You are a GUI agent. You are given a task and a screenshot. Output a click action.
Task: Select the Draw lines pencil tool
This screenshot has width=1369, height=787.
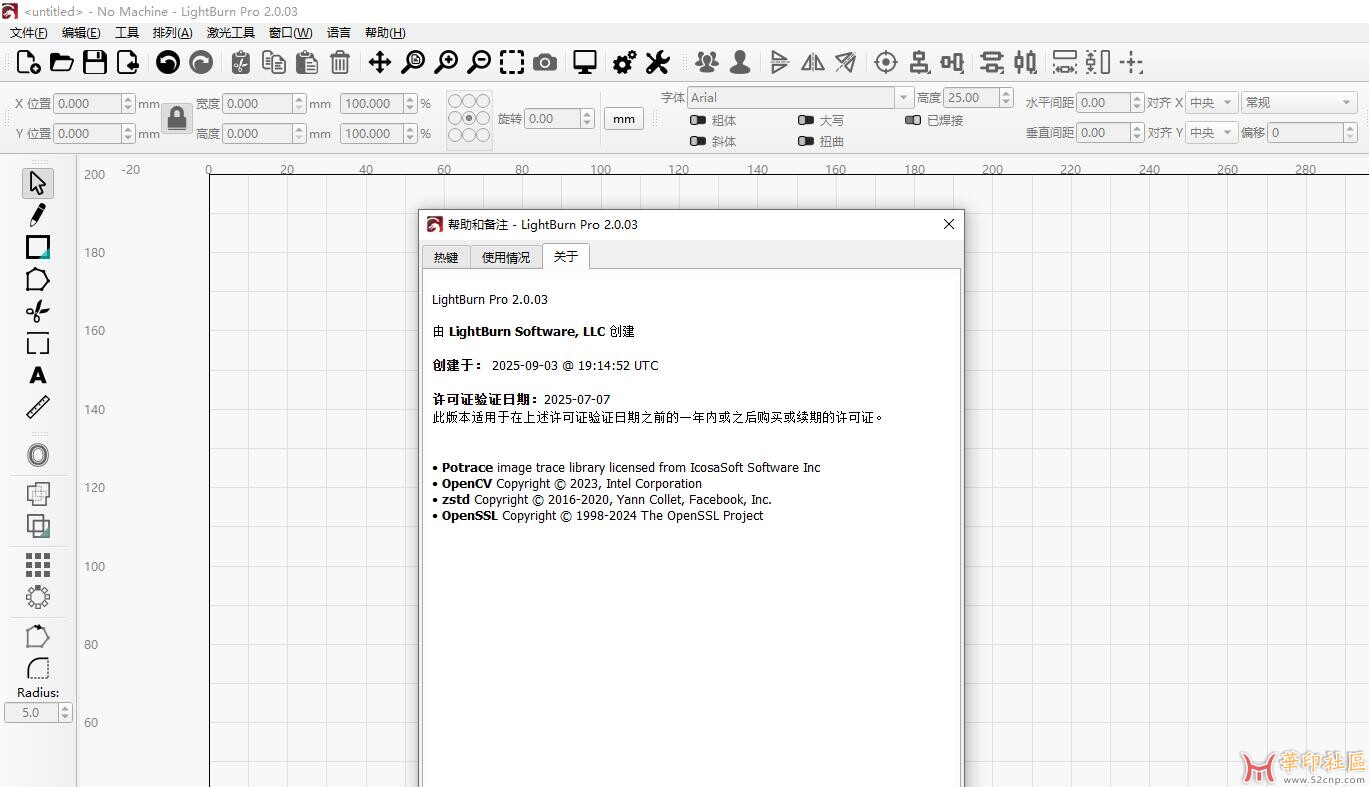tap(38, 215)
